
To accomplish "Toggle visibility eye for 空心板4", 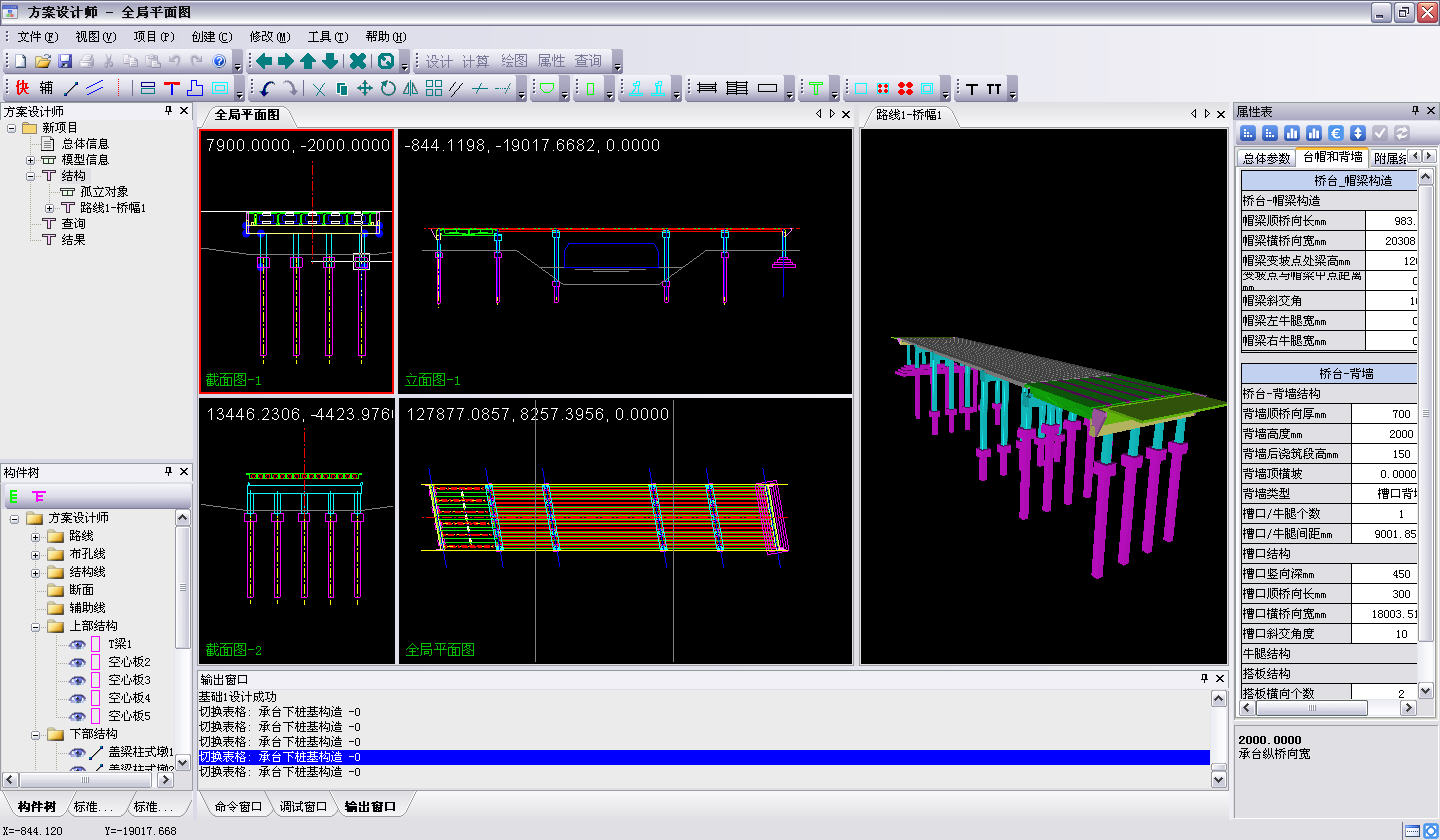I will (x=77, y=698).
